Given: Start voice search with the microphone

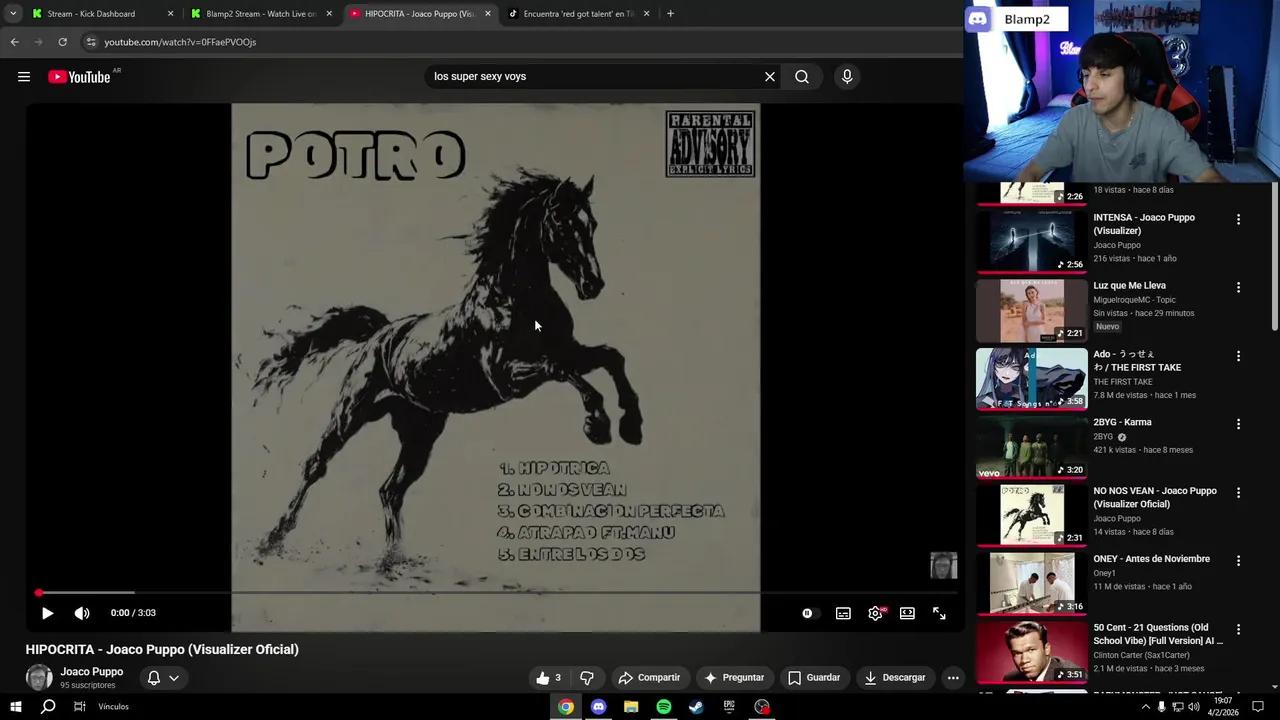Looking at the screenshot, I should [847, 77].
